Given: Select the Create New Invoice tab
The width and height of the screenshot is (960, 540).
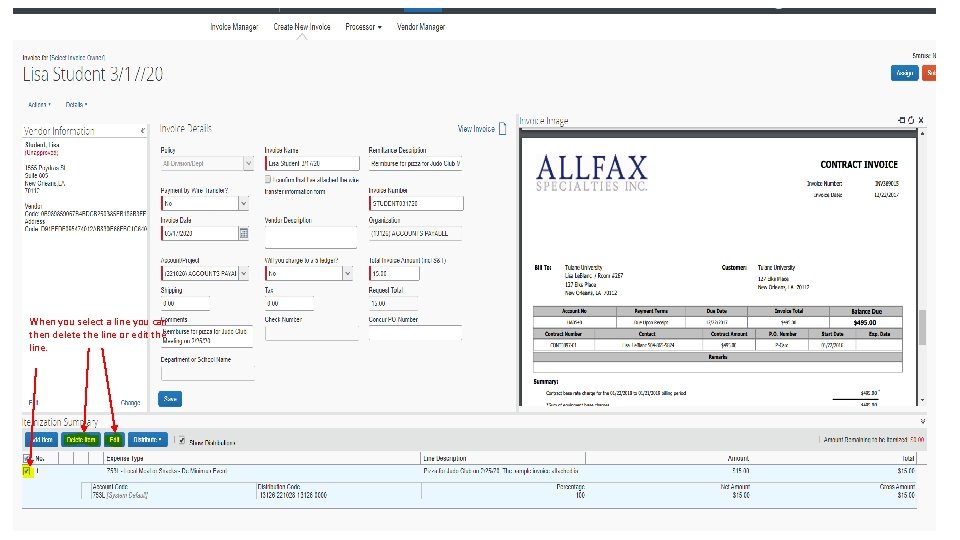Looking at the screenshot, I should point(302,27).
